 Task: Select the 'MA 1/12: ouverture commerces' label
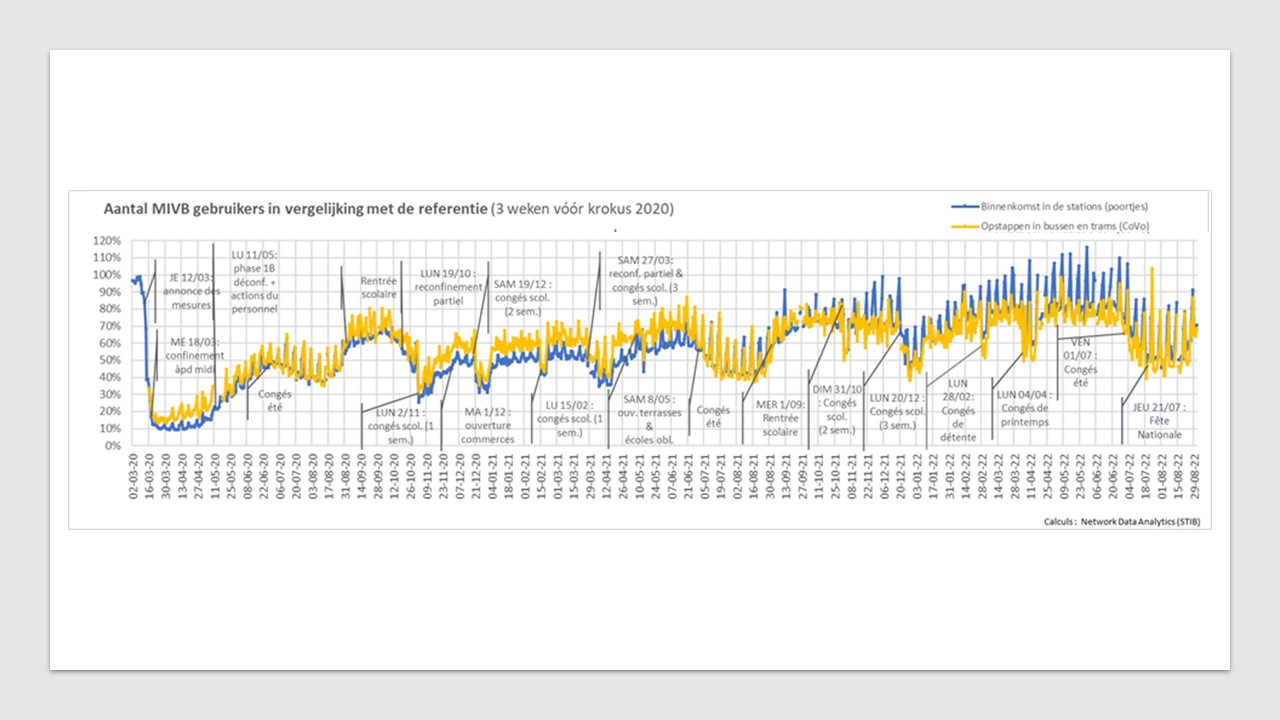487,425
